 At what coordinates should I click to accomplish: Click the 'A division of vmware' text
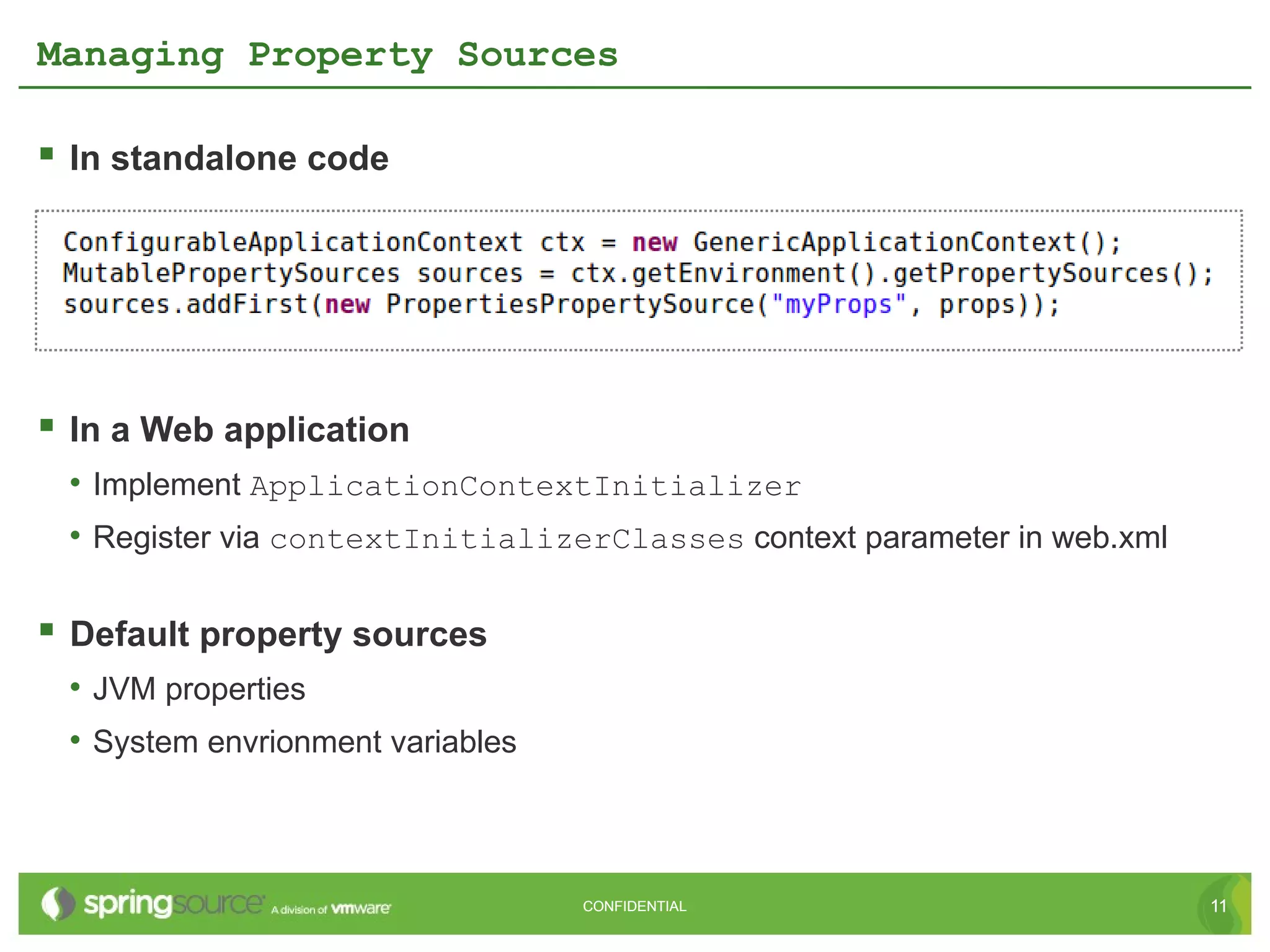331,909
